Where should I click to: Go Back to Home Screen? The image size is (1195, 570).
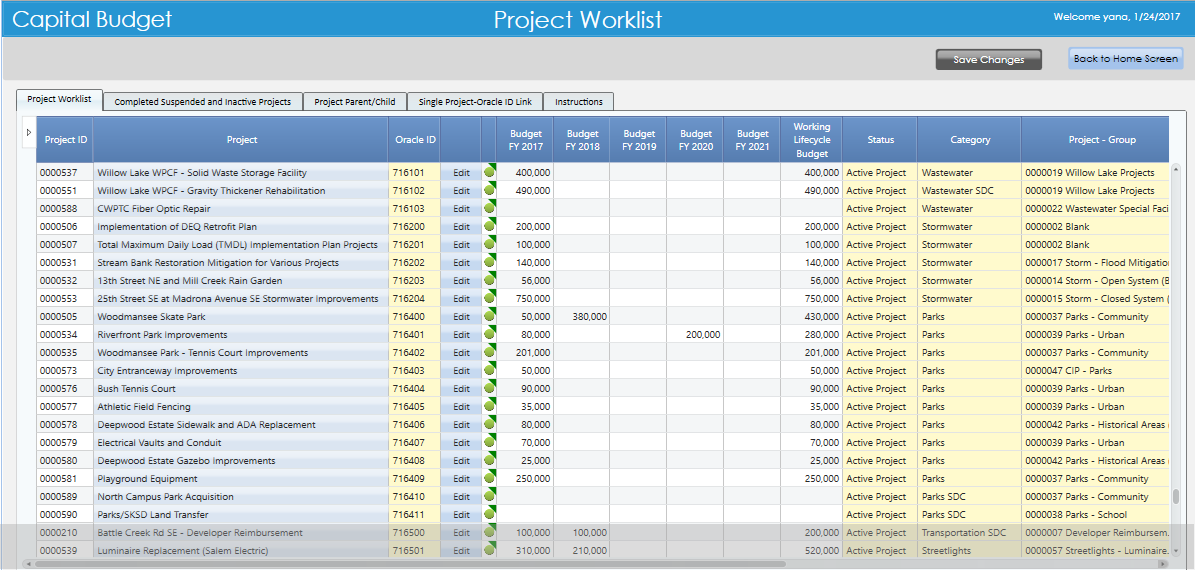[1126, 59]
